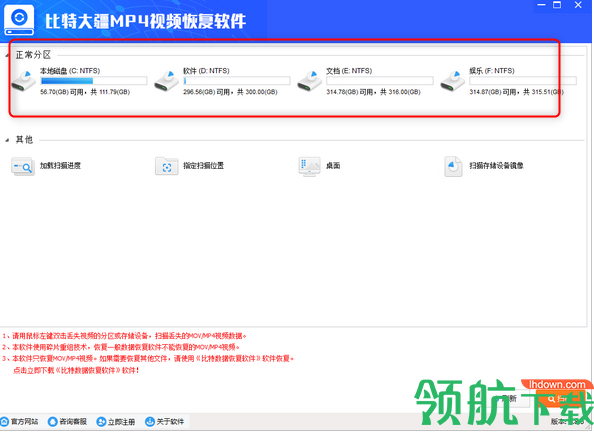
Task: Collapse the 其他 section triangle
Action: pyautogui.click(x=7, y=141)
